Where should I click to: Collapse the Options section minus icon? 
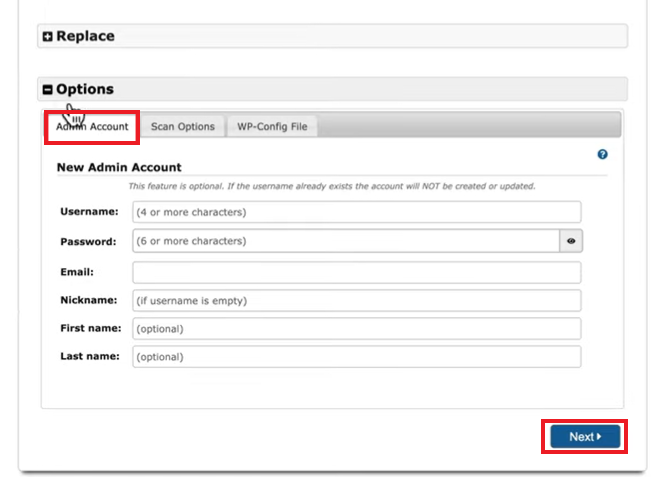(48, 90)
